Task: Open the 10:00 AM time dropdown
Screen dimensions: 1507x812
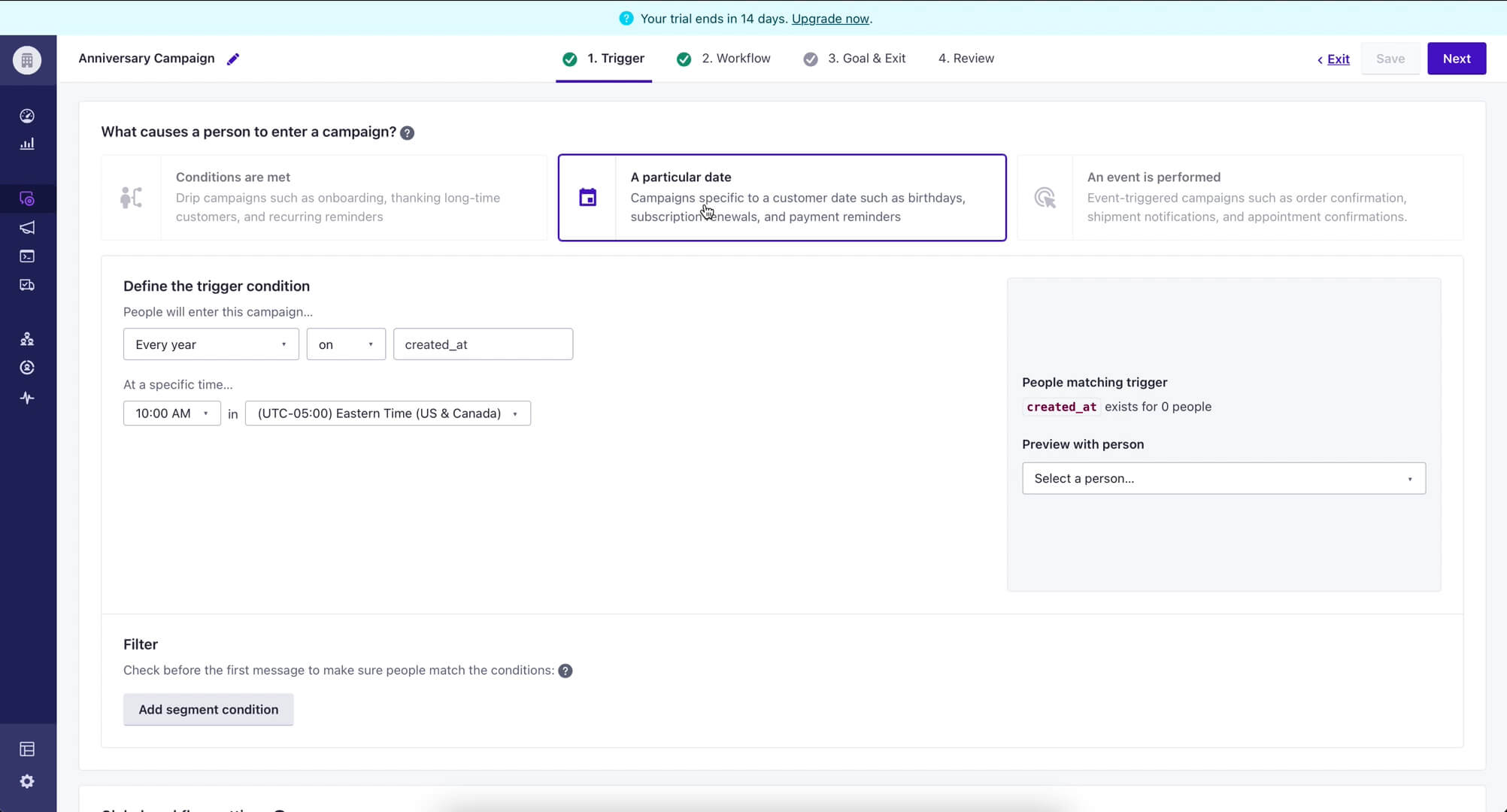Action: 171,414
